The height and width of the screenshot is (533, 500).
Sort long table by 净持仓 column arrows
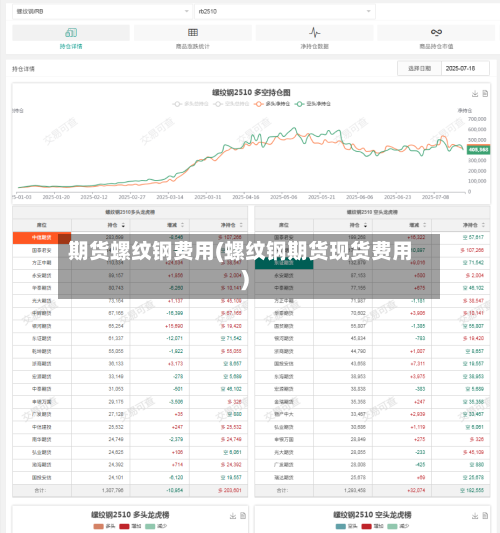coord(241,225)
